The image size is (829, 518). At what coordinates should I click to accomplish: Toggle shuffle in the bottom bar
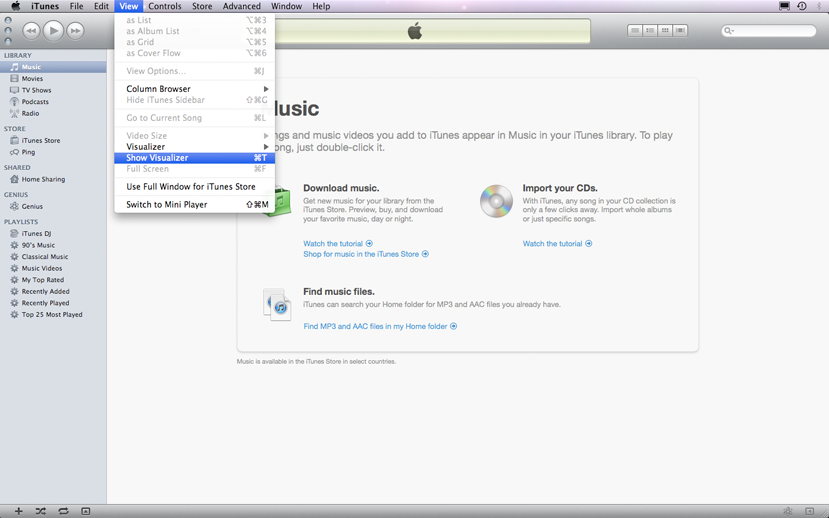[41, 511]
